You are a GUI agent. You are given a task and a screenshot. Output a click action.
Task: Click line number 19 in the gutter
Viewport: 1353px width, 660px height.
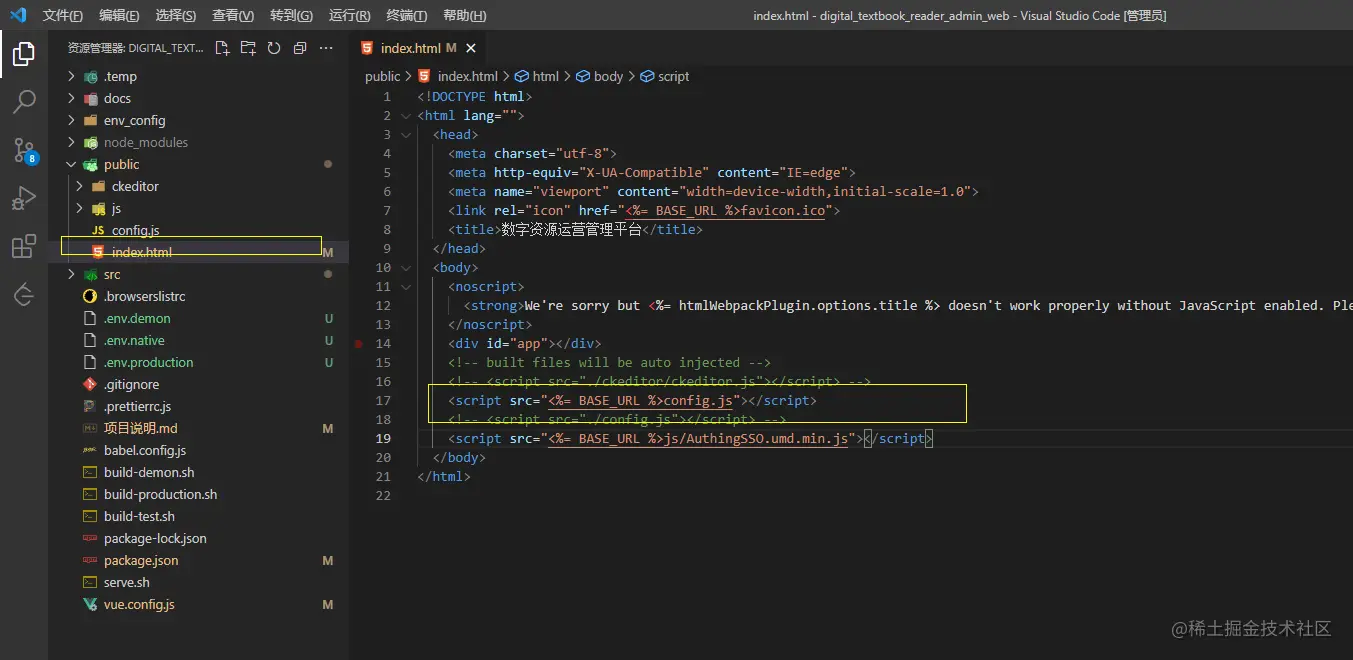pyautogui.click(x=384, y=438)
